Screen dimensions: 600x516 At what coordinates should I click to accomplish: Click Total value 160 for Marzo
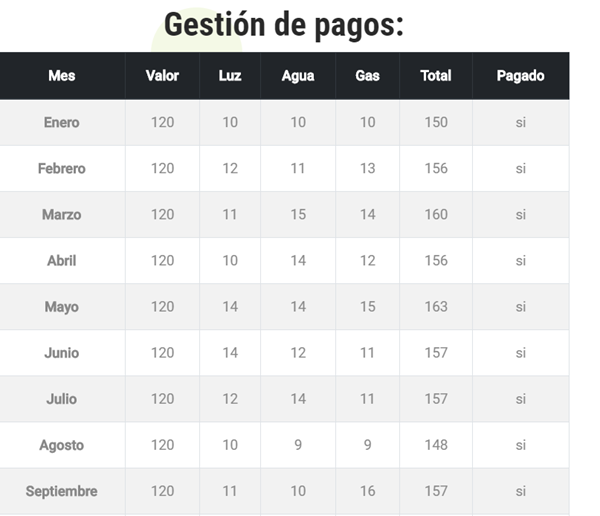pos(436,215)
